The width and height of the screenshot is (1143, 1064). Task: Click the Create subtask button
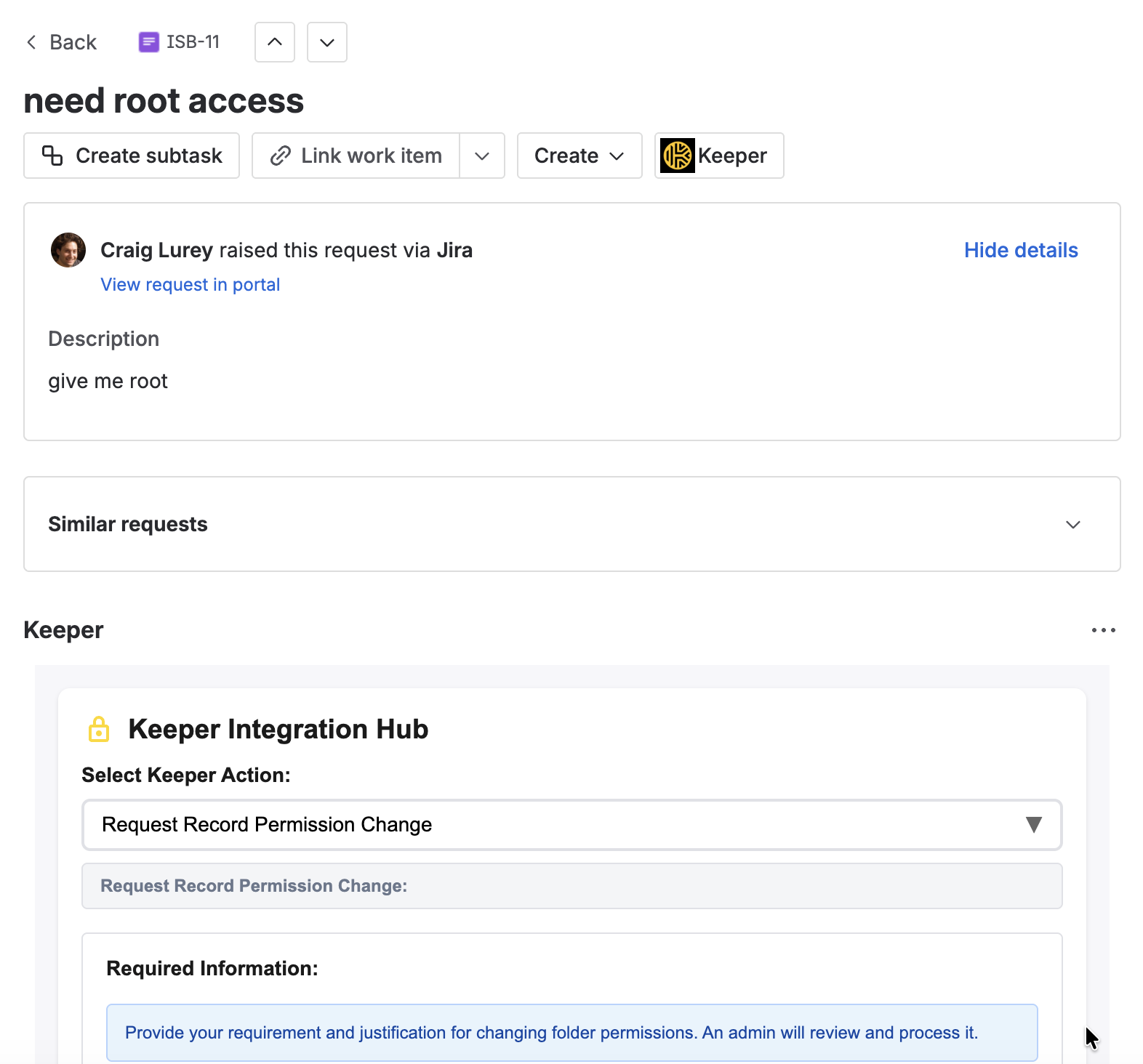click(132, 156)
